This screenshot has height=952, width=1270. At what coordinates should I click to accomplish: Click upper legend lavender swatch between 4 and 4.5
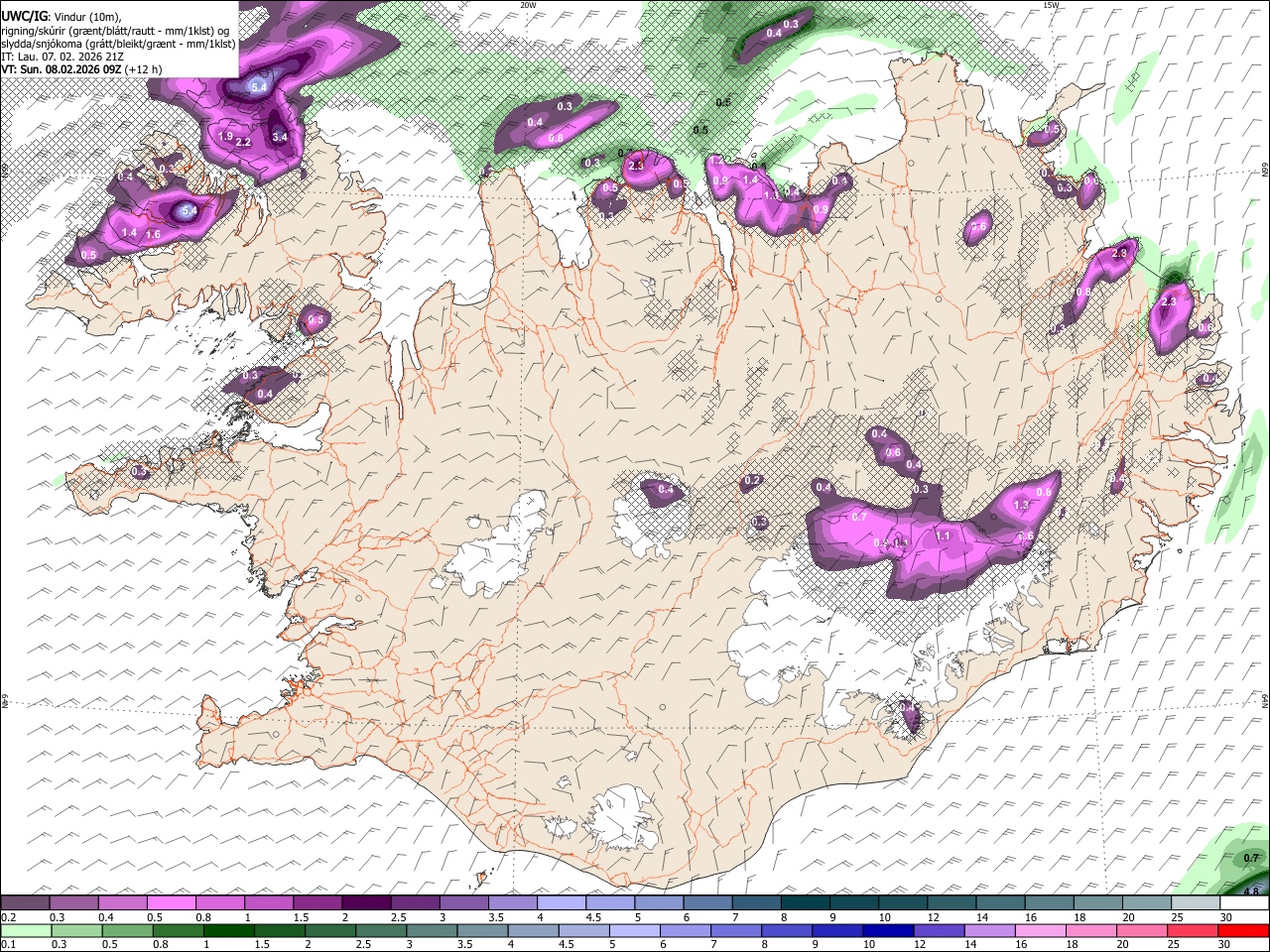[562, 903]
